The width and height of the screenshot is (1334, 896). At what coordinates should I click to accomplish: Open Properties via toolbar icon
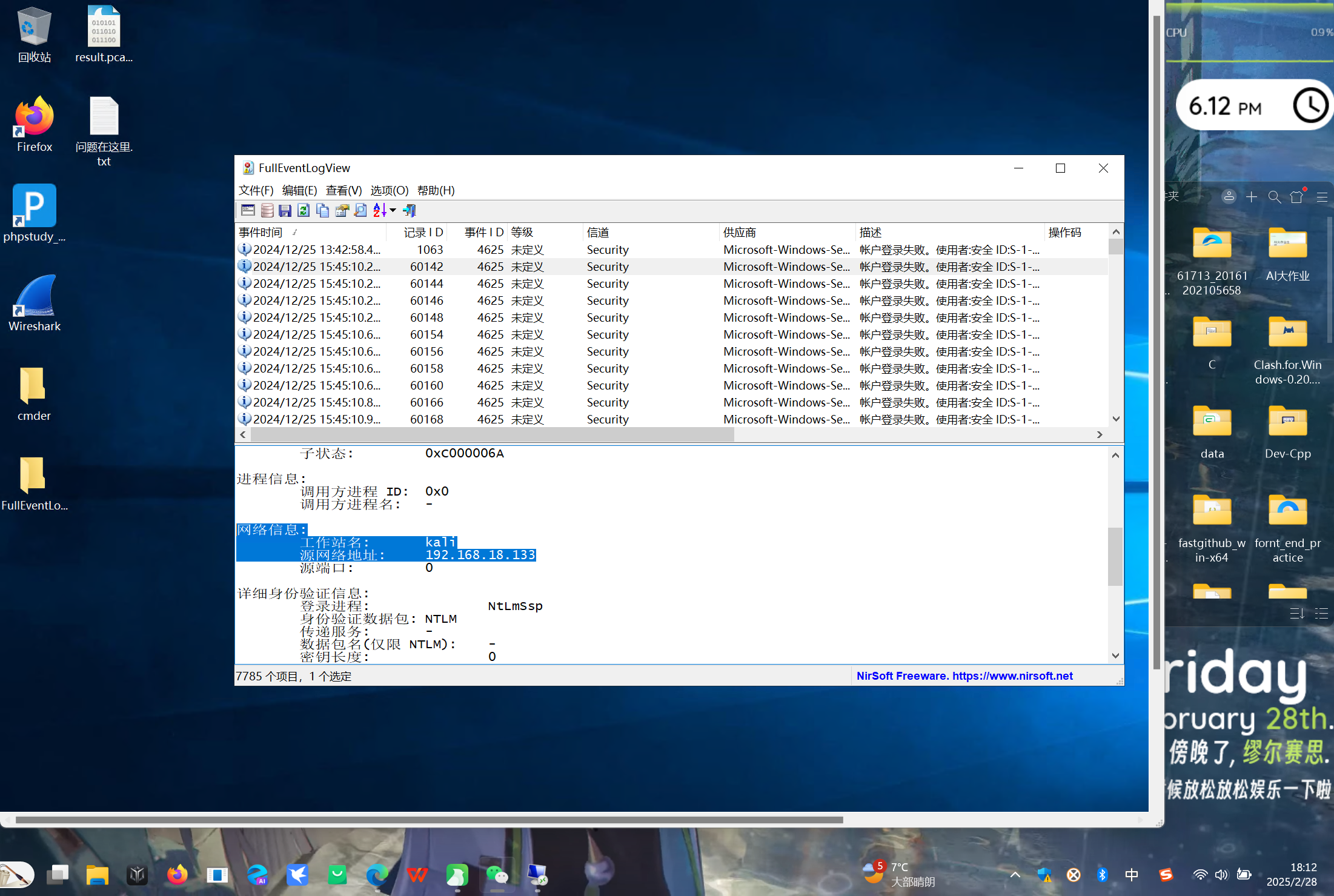[342, 210]
